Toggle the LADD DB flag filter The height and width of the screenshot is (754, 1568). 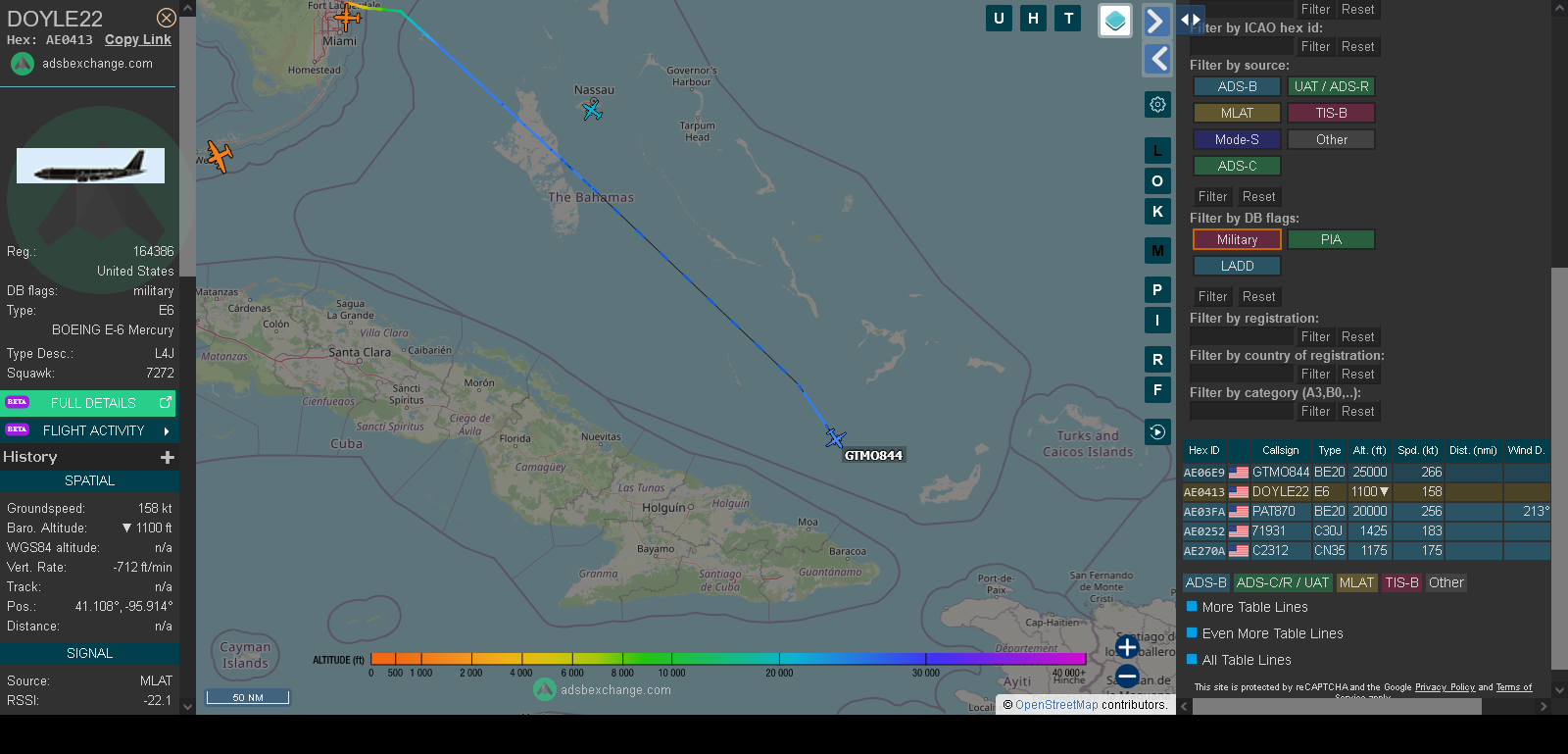tap(1237, 266)
